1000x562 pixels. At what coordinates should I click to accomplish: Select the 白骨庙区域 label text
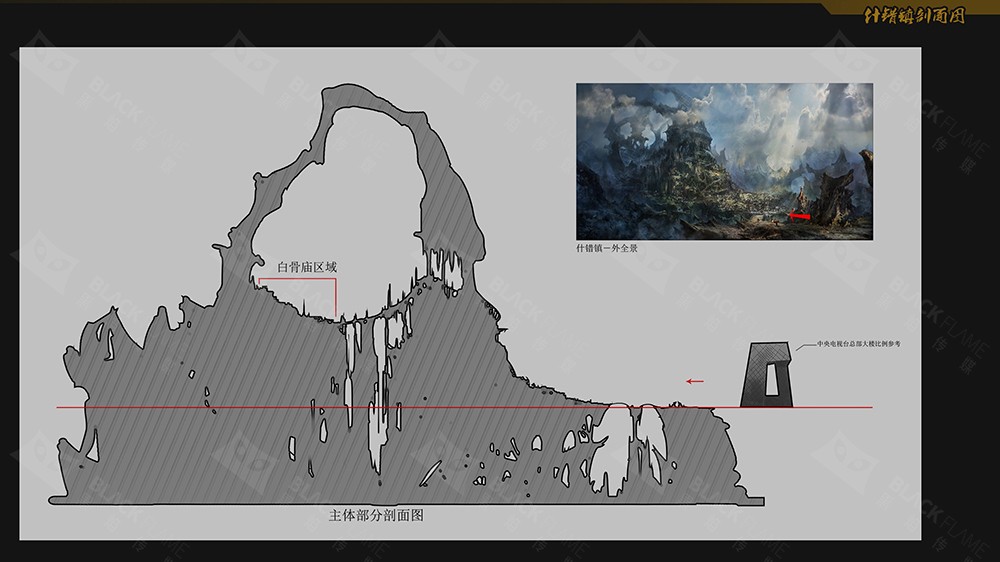coord(307,267)
